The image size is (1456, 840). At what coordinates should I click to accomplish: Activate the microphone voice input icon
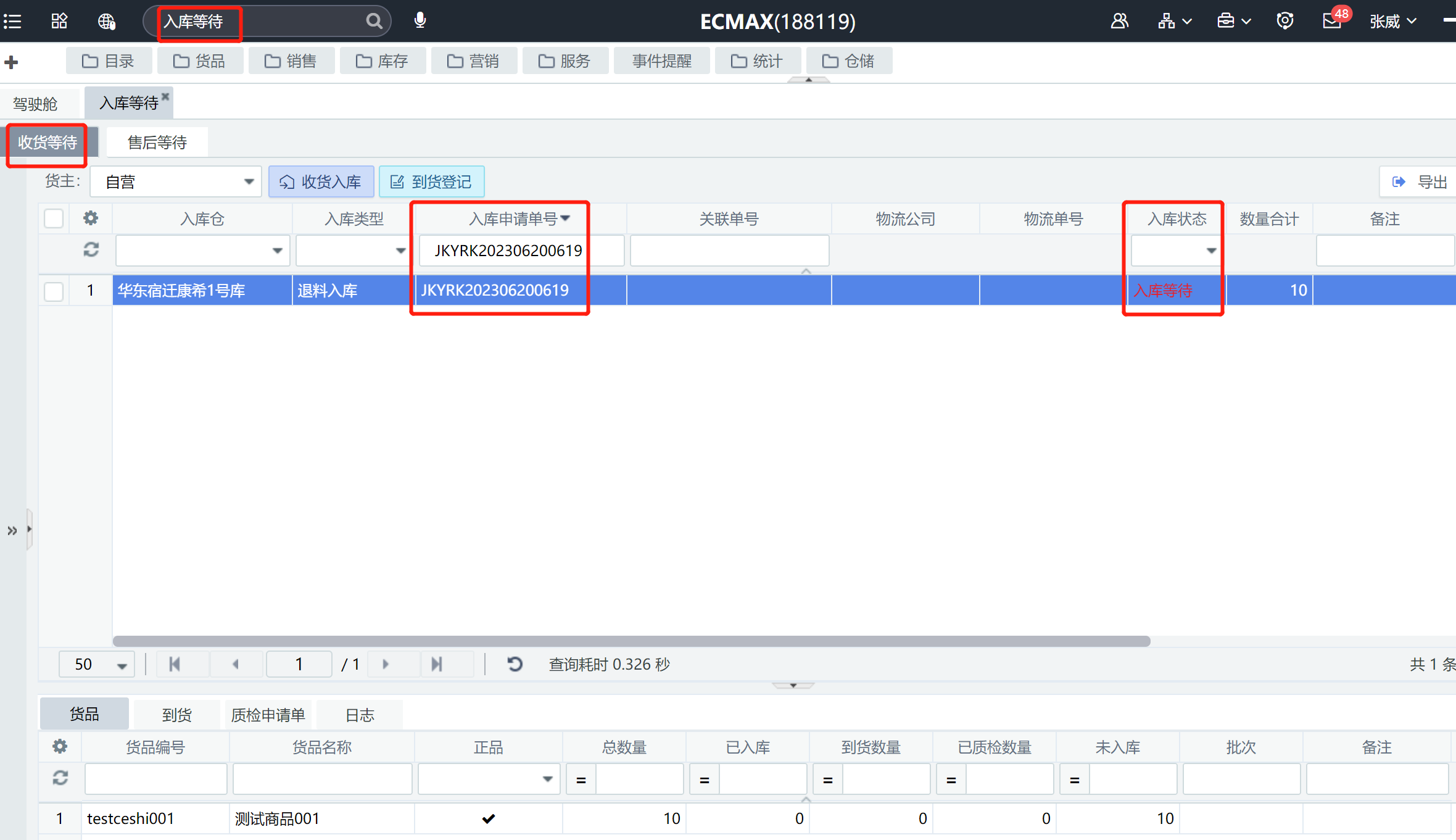tap(420, 20)
